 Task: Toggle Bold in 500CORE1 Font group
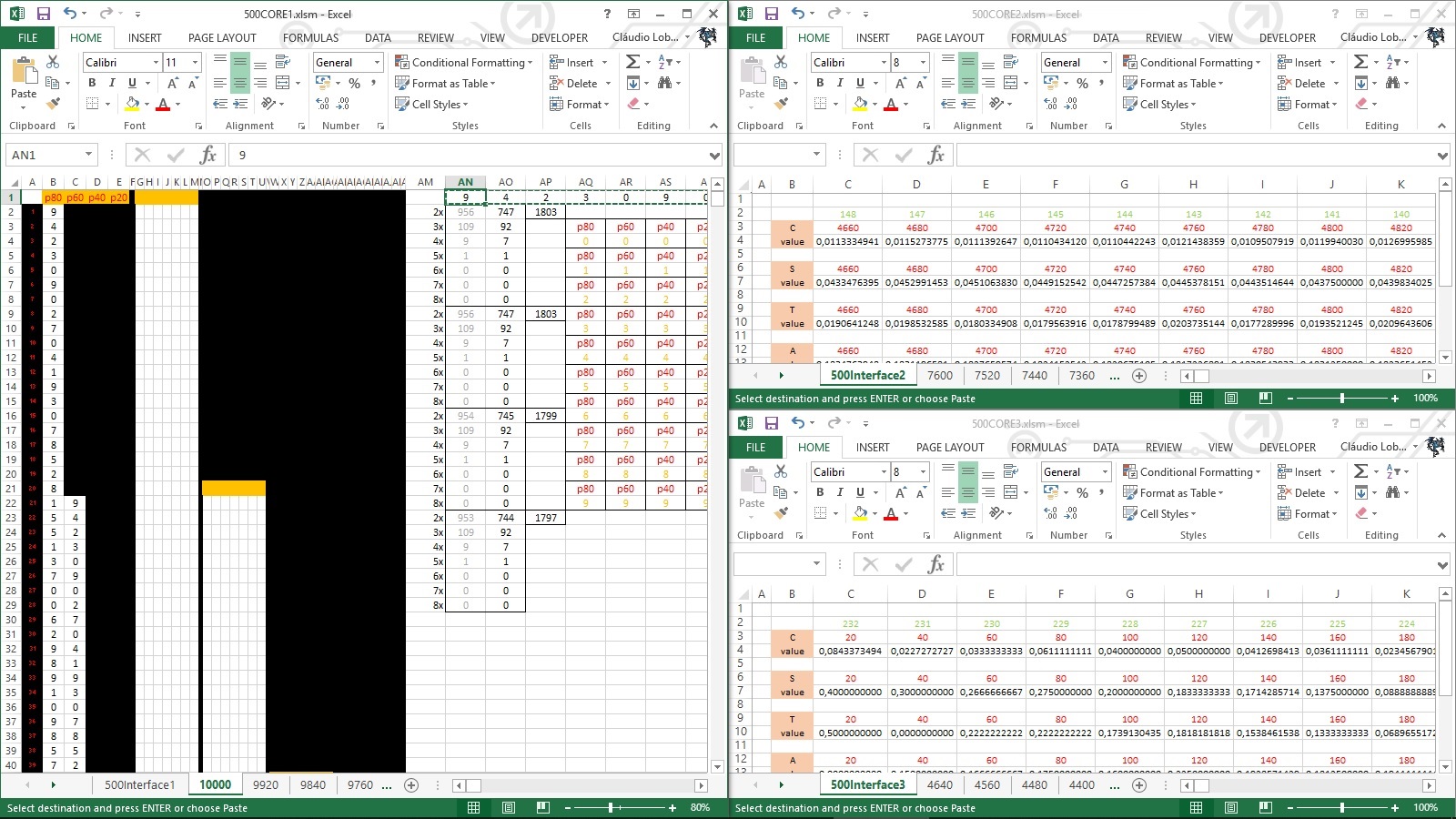tap(92, 83)
